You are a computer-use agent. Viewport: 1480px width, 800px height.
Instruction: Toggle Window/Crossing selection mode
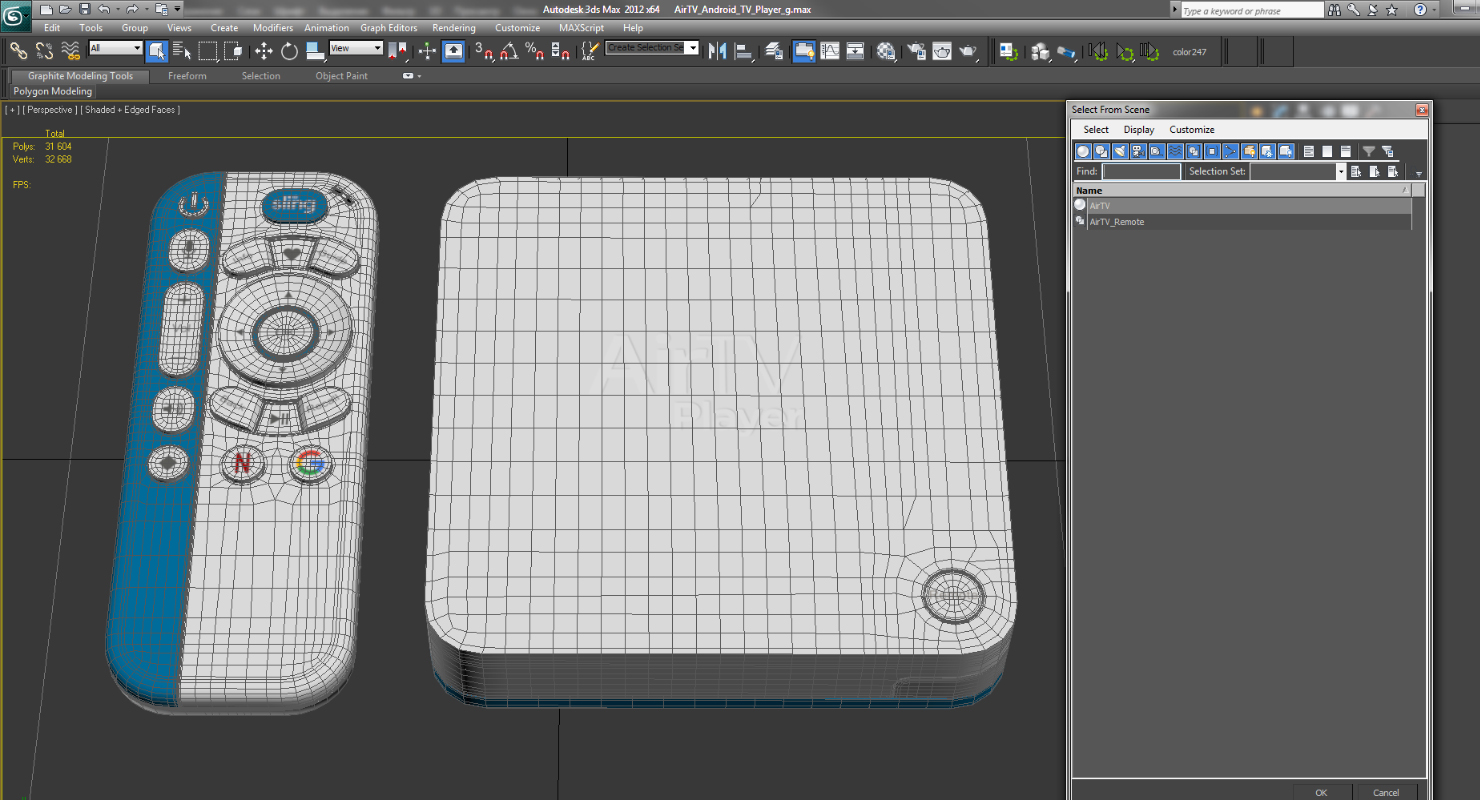pyautogui.click(x=233, y=51)
